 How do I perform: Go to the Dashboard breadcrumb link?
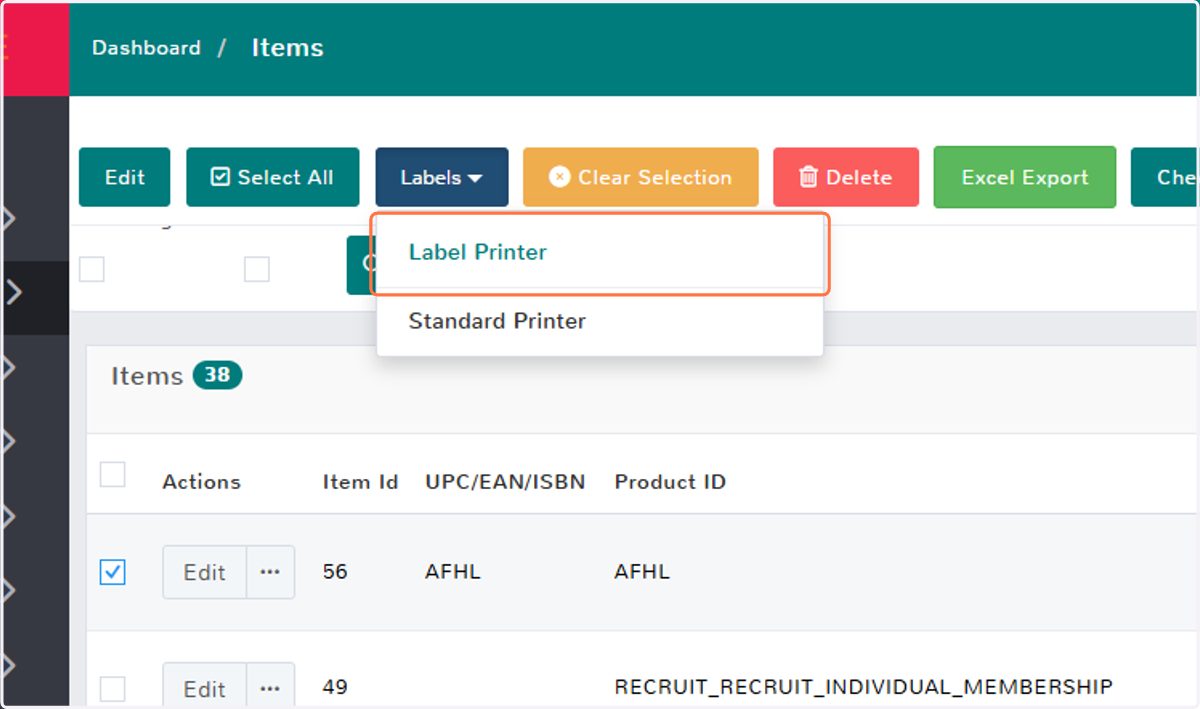146,48
